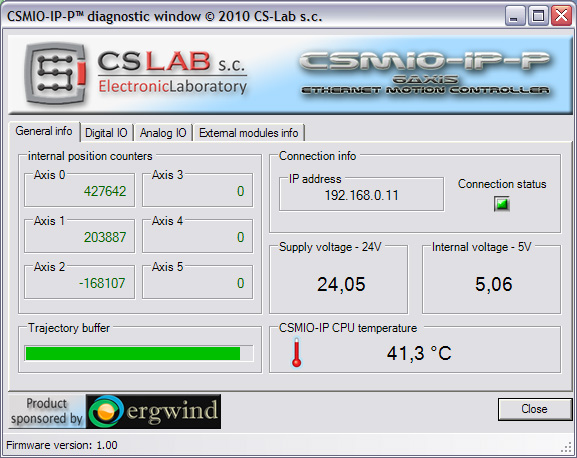Click the internal position counters group title

tap(90, 156)
